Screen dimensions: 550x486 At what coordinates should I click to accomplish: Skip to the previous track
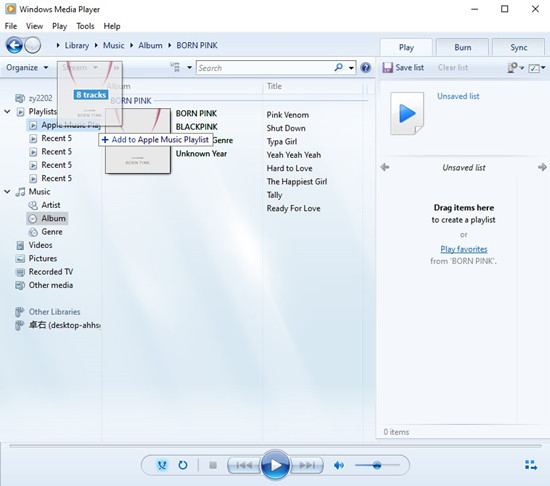click(x=244, y=465)
